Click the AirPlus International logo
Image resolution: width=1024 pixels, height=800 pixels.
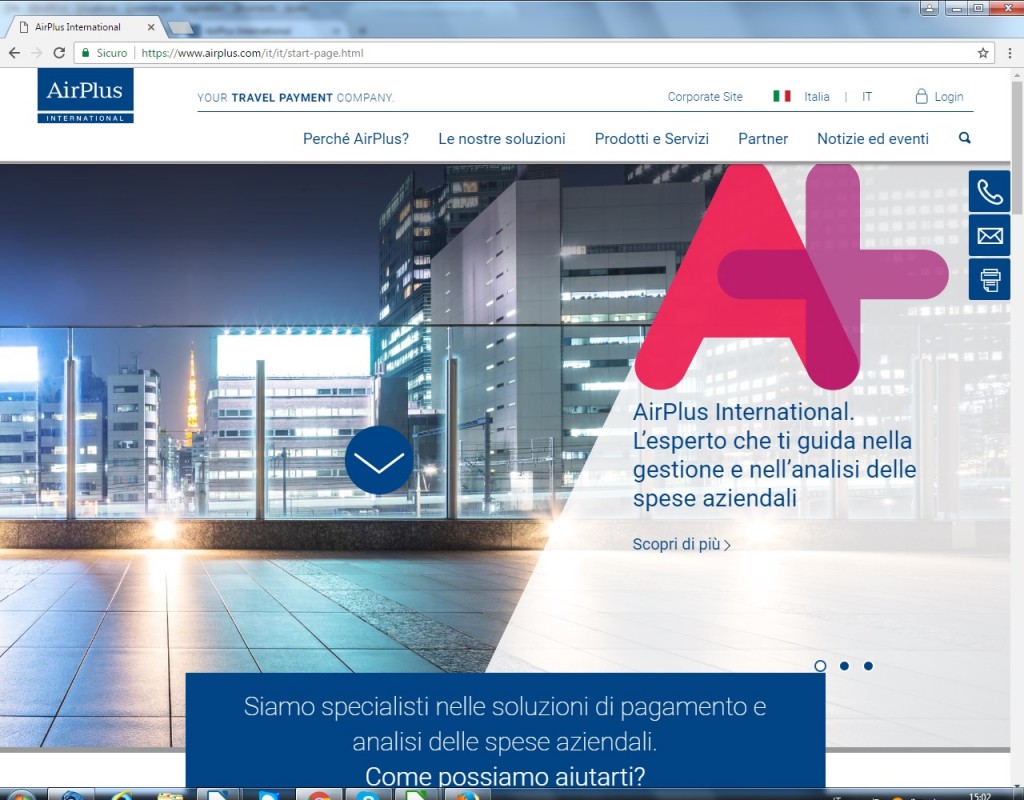coord(85,96)
